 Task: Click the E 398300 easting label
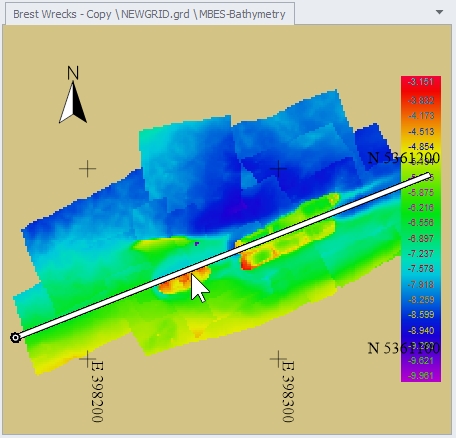pos(288,391)
